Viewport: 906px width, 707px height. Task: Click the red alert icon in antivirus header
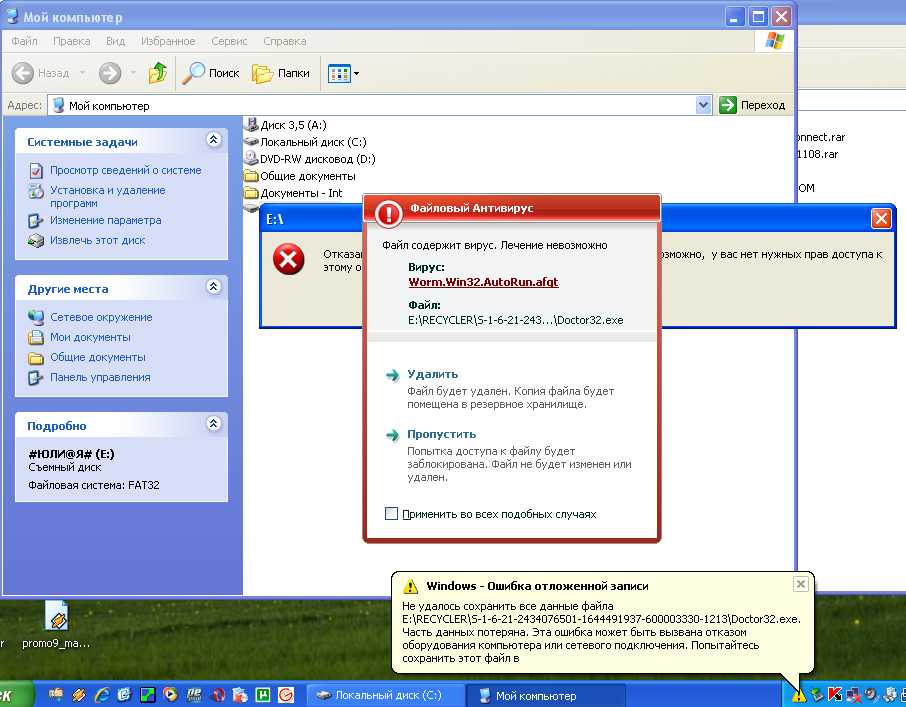click(x=389, y=214)
